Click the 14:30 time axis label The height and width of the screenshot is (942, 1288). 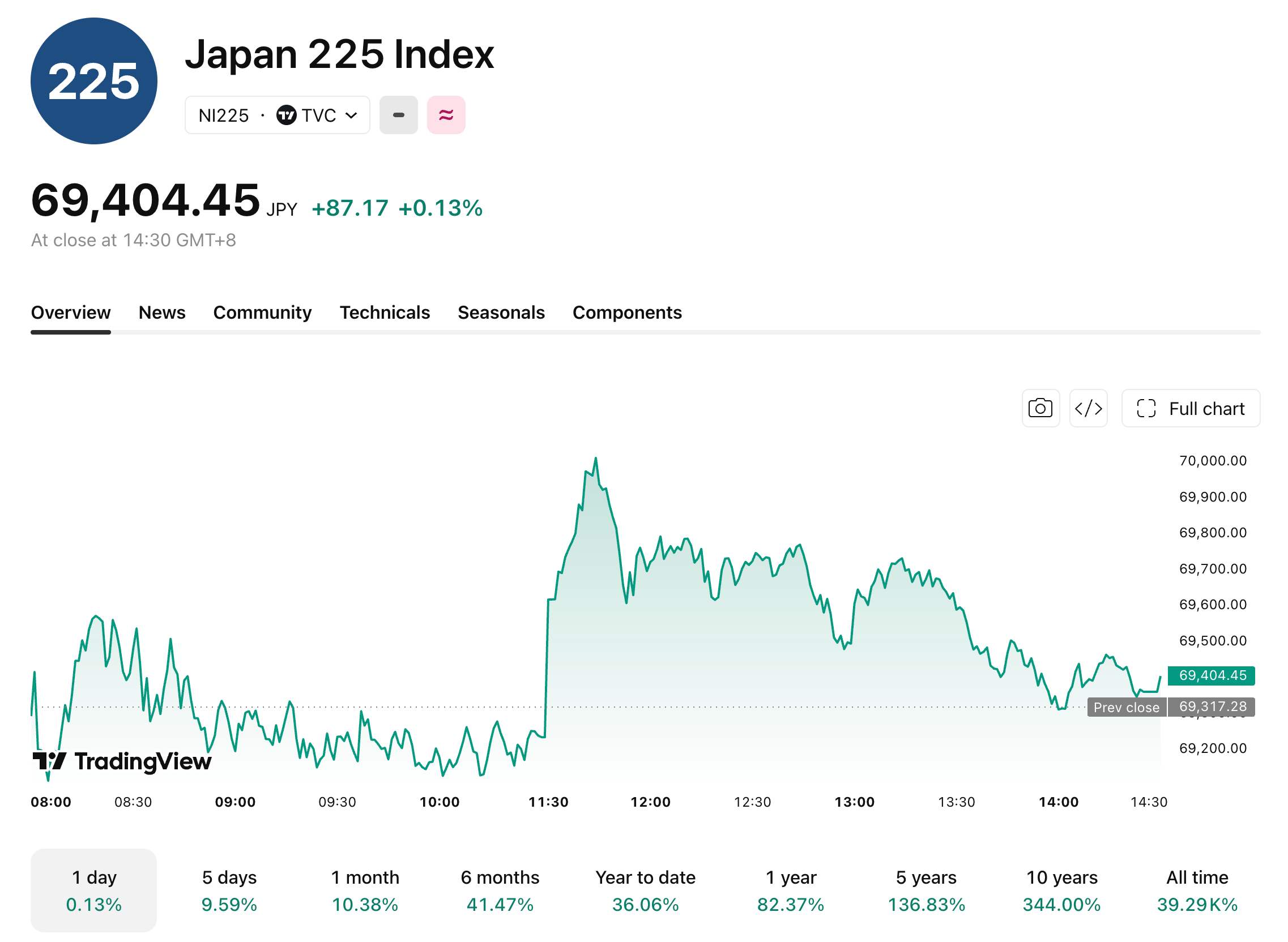(1149, 802)
